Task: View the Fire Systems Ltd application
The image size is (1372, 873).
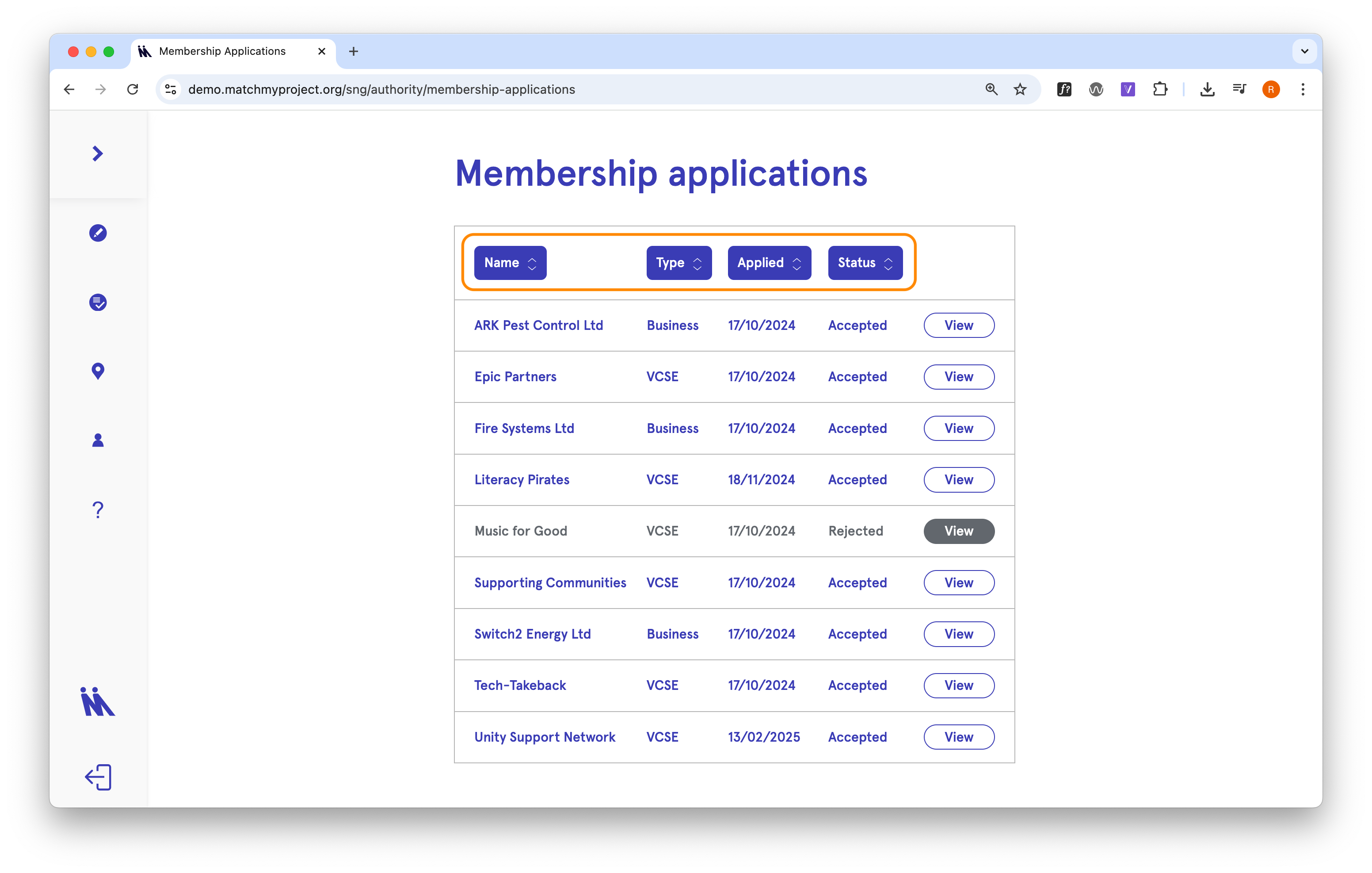Action: pos(959,428)
